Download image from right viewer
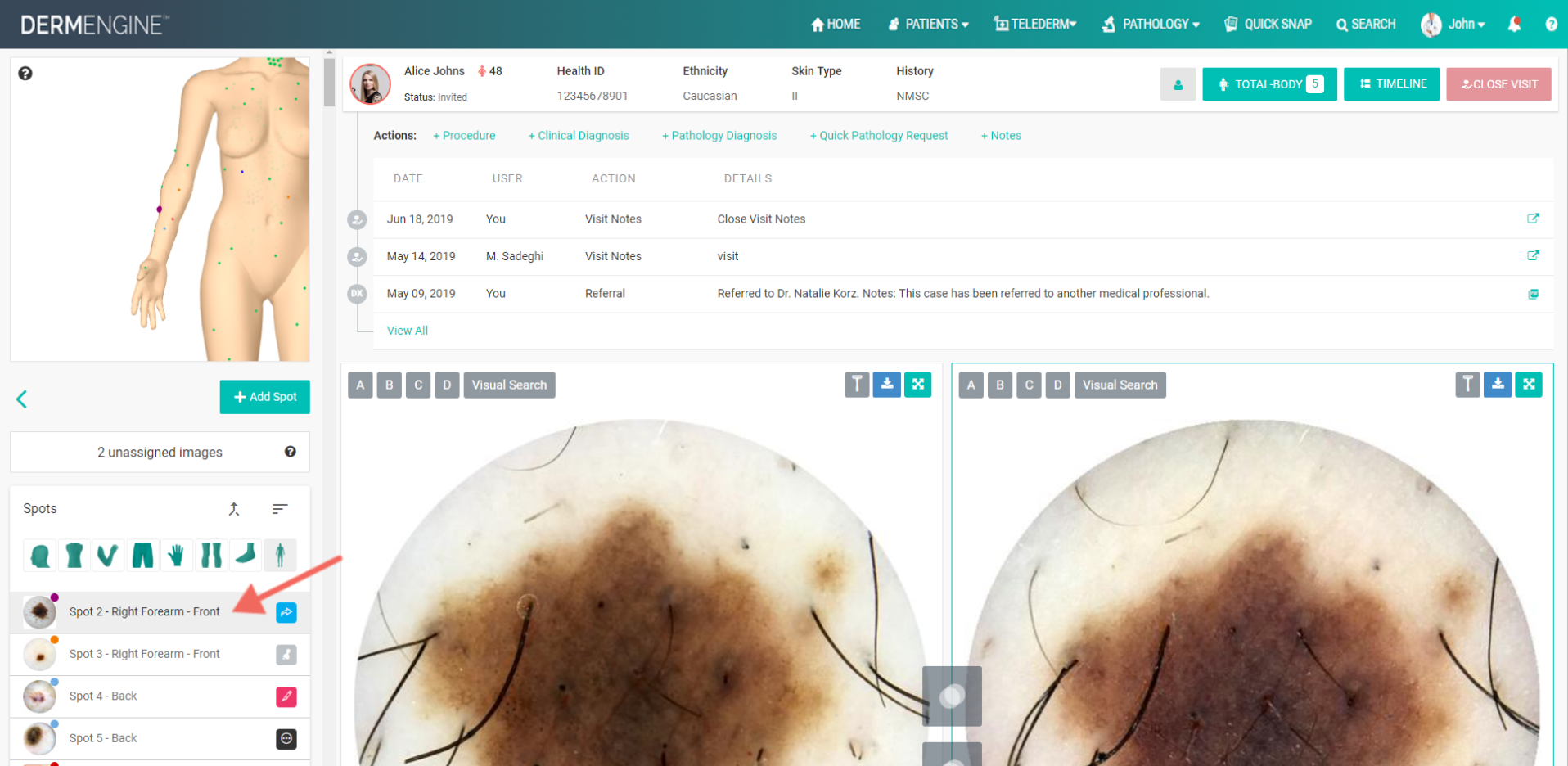Viewport: 1568px width, 766px height. point(1498,385)
